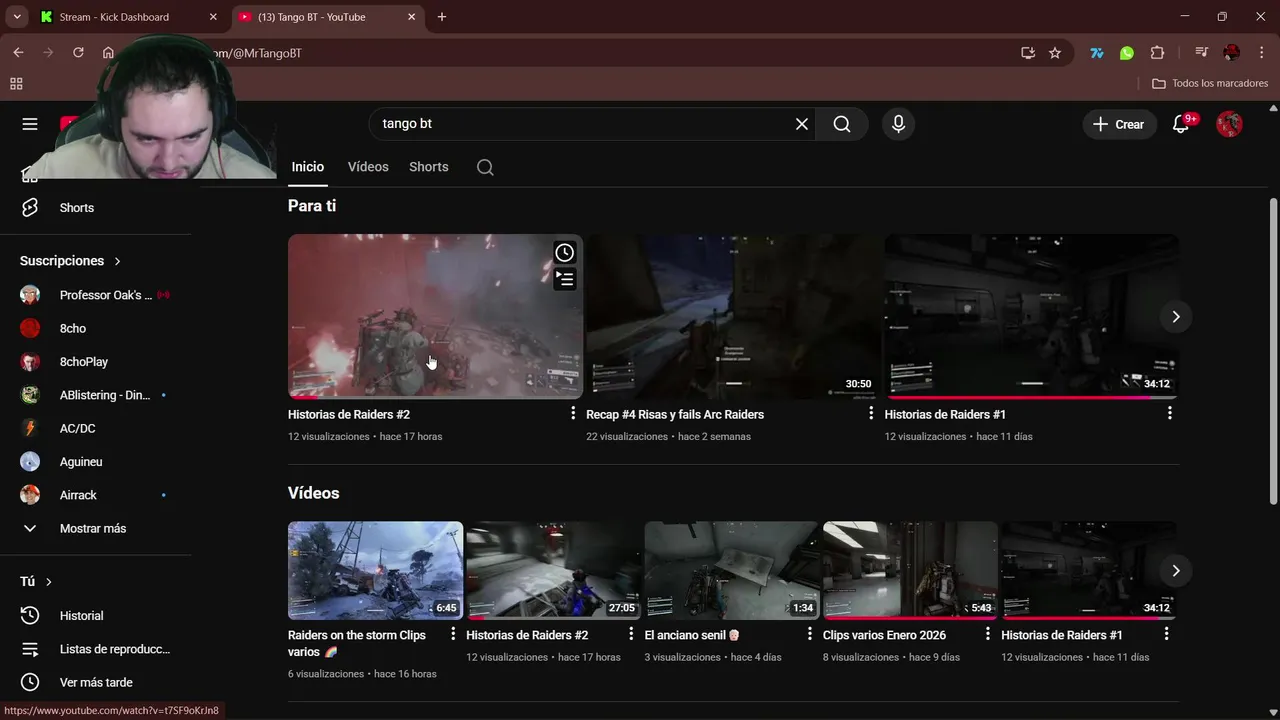Click the Ver más tarde clock icon
Viewport: 1280px width, 720px height.
30,682
